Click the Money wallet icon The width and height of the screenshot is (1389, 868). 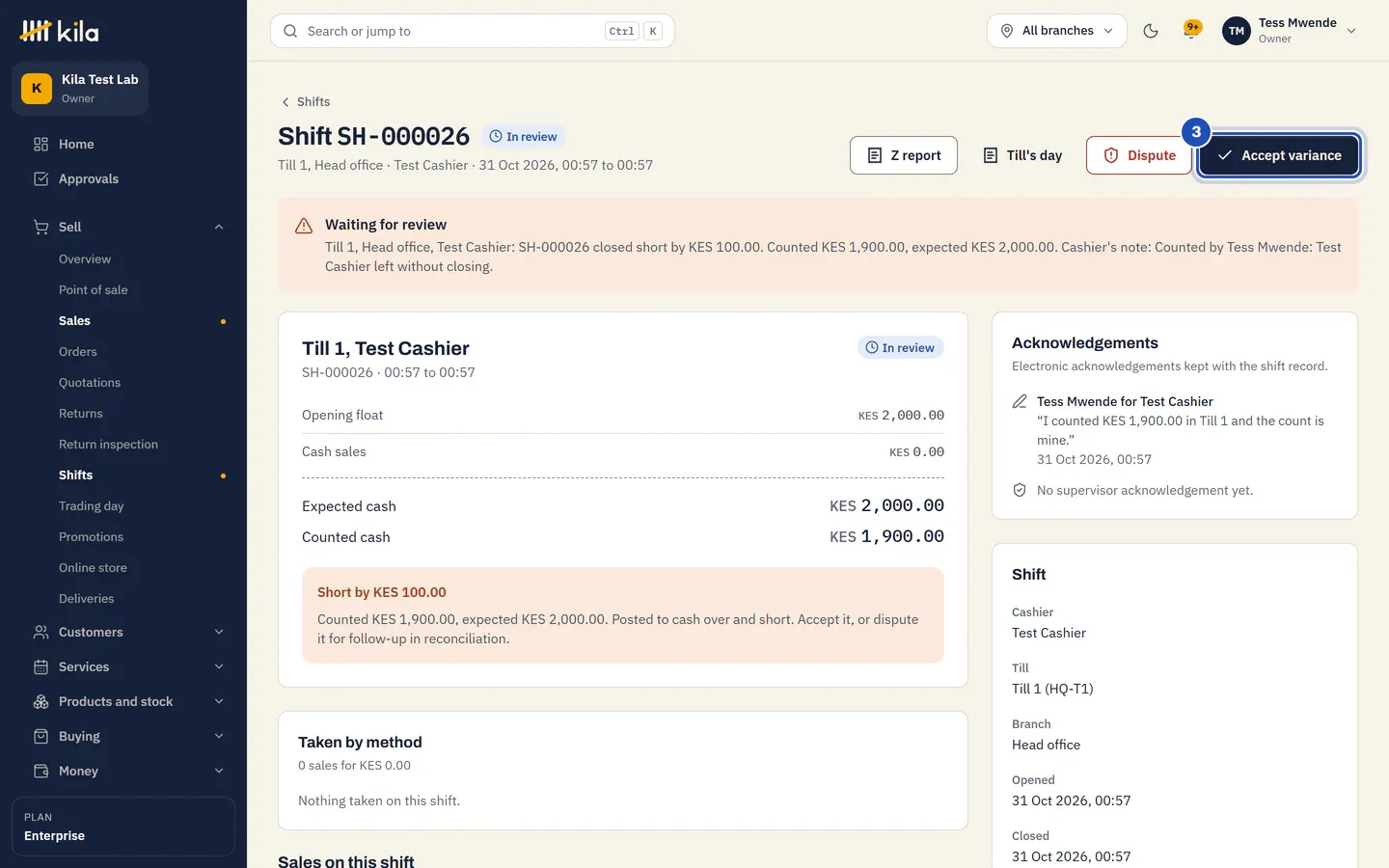coord(41,771)
